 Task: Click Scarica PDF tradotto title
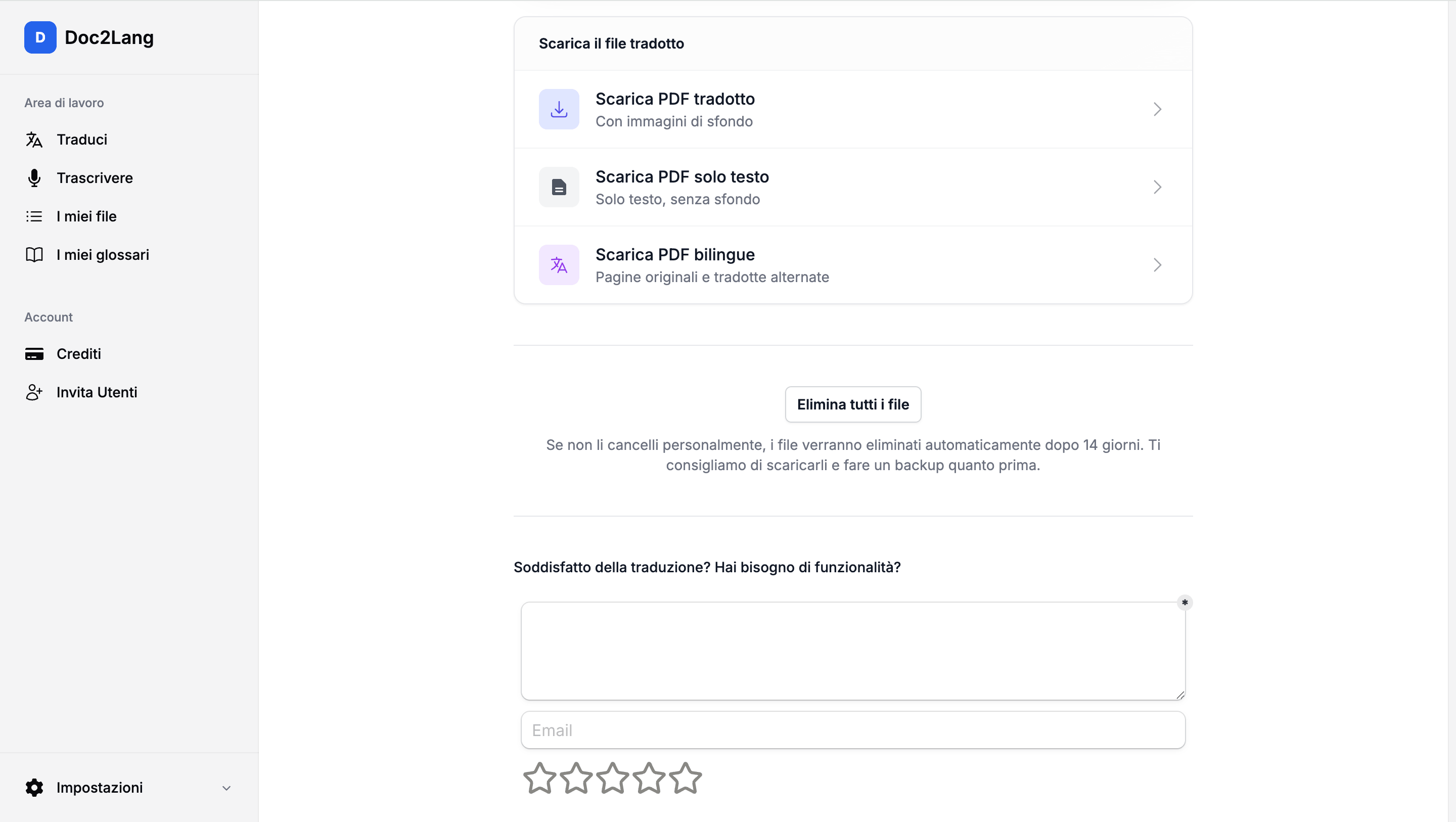675,99
